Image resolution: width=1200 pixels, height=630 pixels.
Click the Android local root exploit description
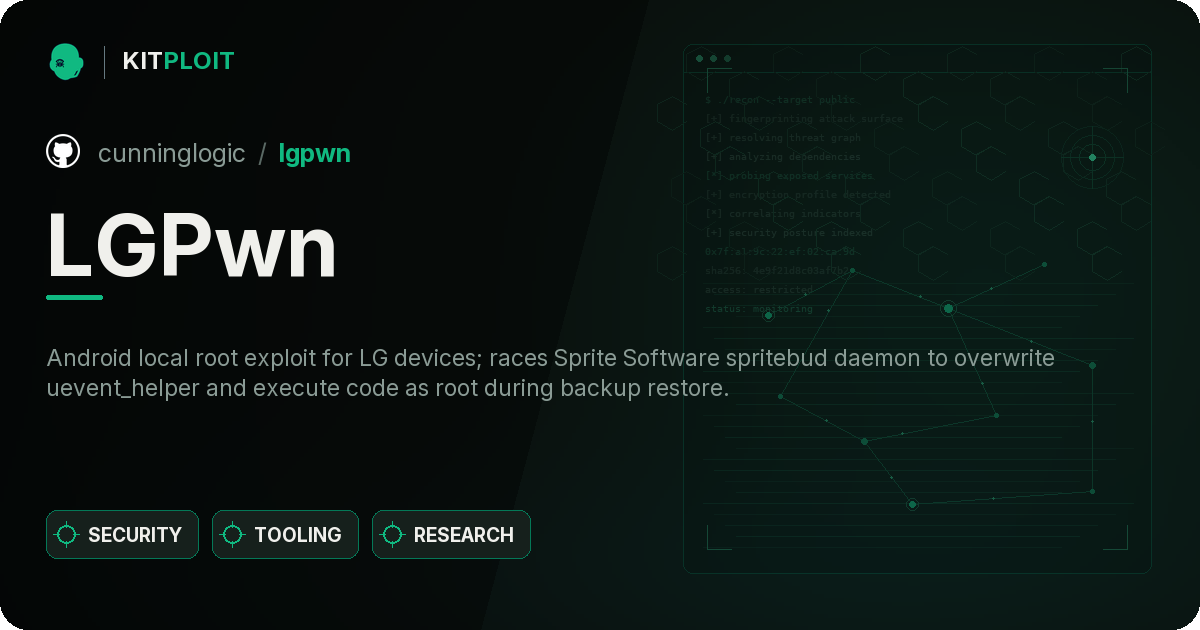click(551, 372)
